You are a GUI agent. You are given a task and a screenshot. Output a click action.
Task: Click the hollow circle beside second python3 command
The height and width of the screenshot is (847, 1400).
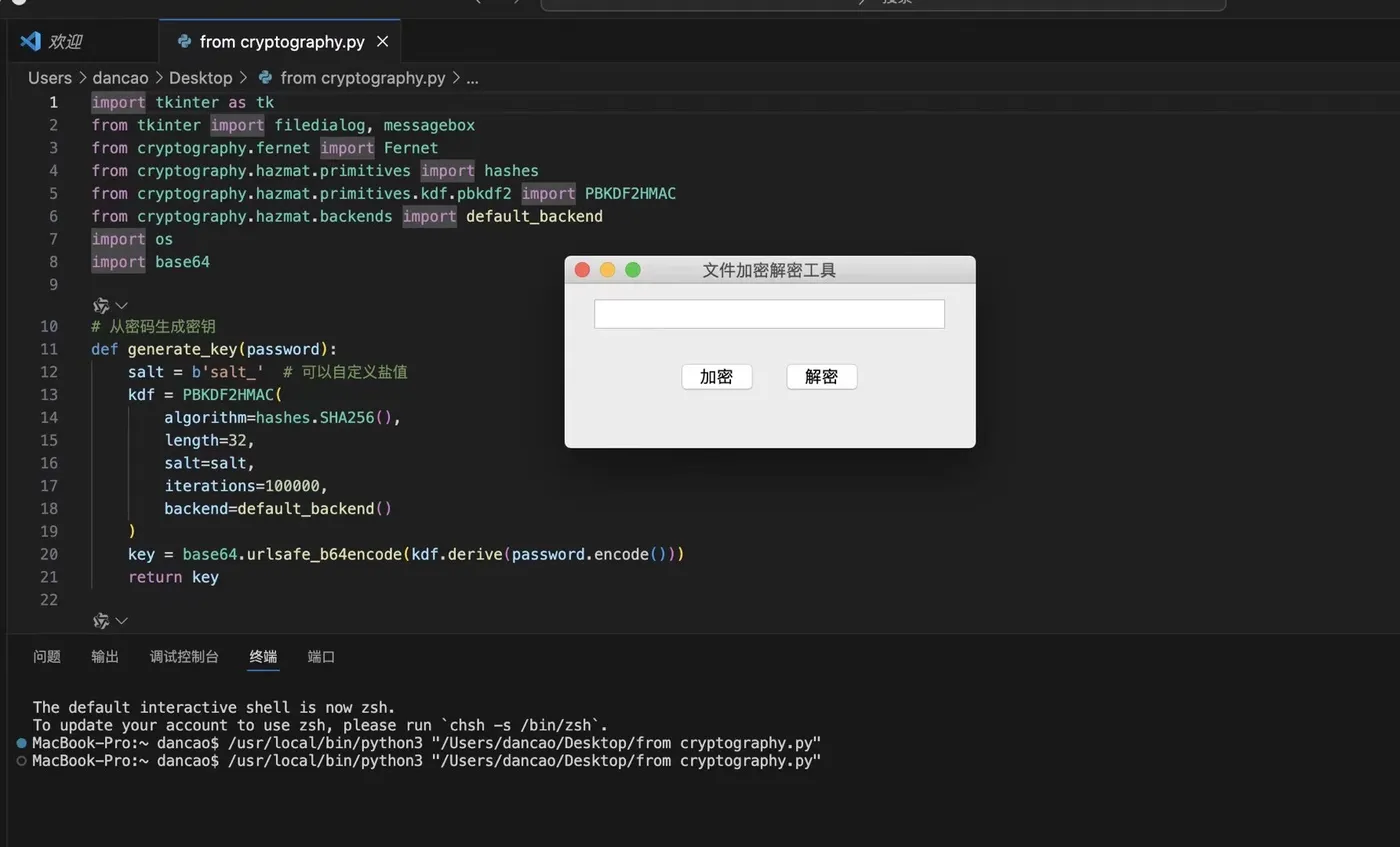[22, 761]
